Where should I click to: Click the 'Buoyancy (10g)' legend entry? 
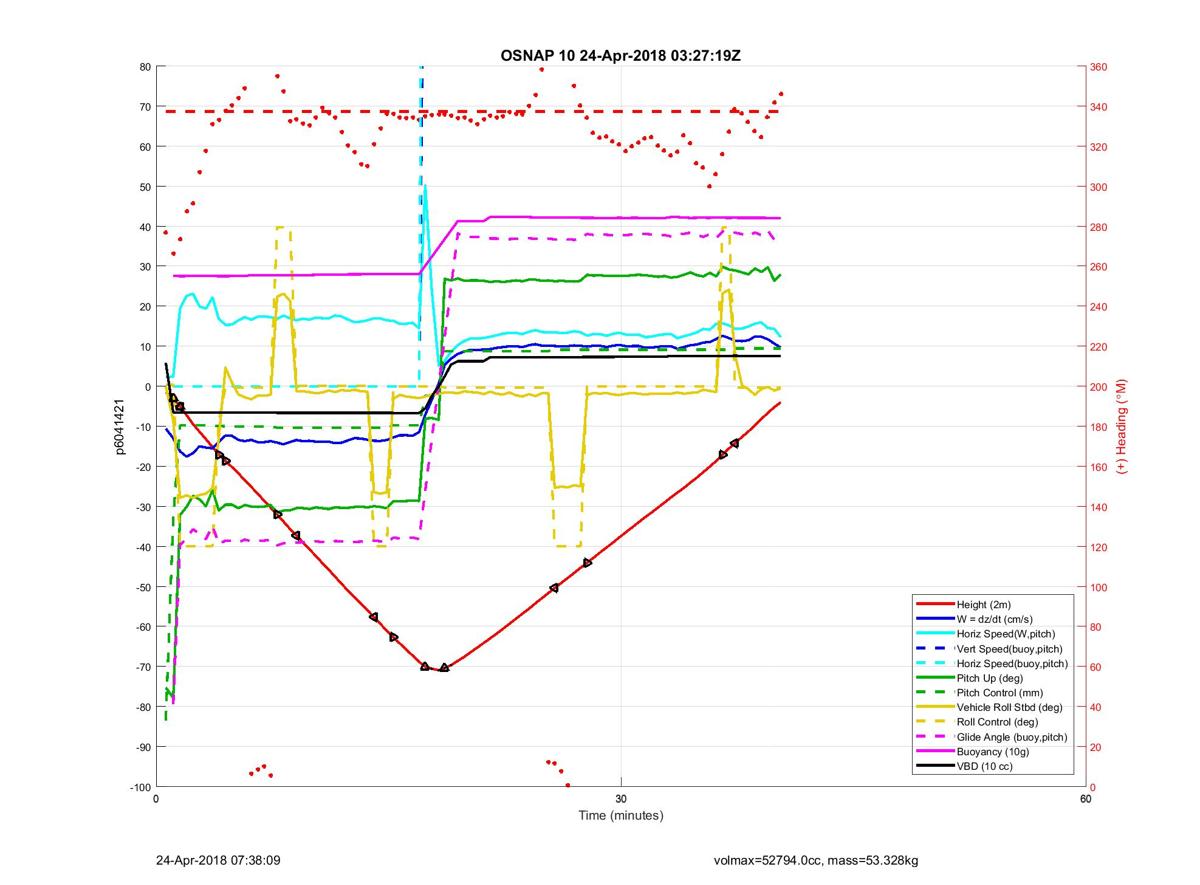tap(991, 751)
